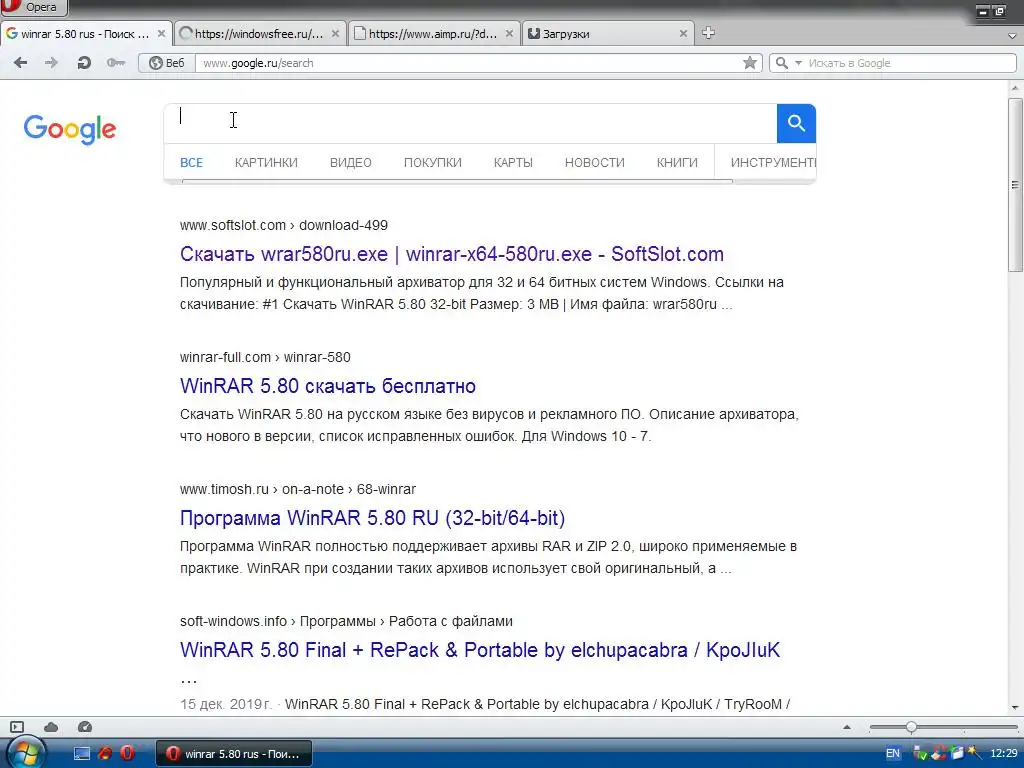This screenshot has height=768, width=1024.
Task: Bookmark page with the star icon
Action: [x=750, y=63]
